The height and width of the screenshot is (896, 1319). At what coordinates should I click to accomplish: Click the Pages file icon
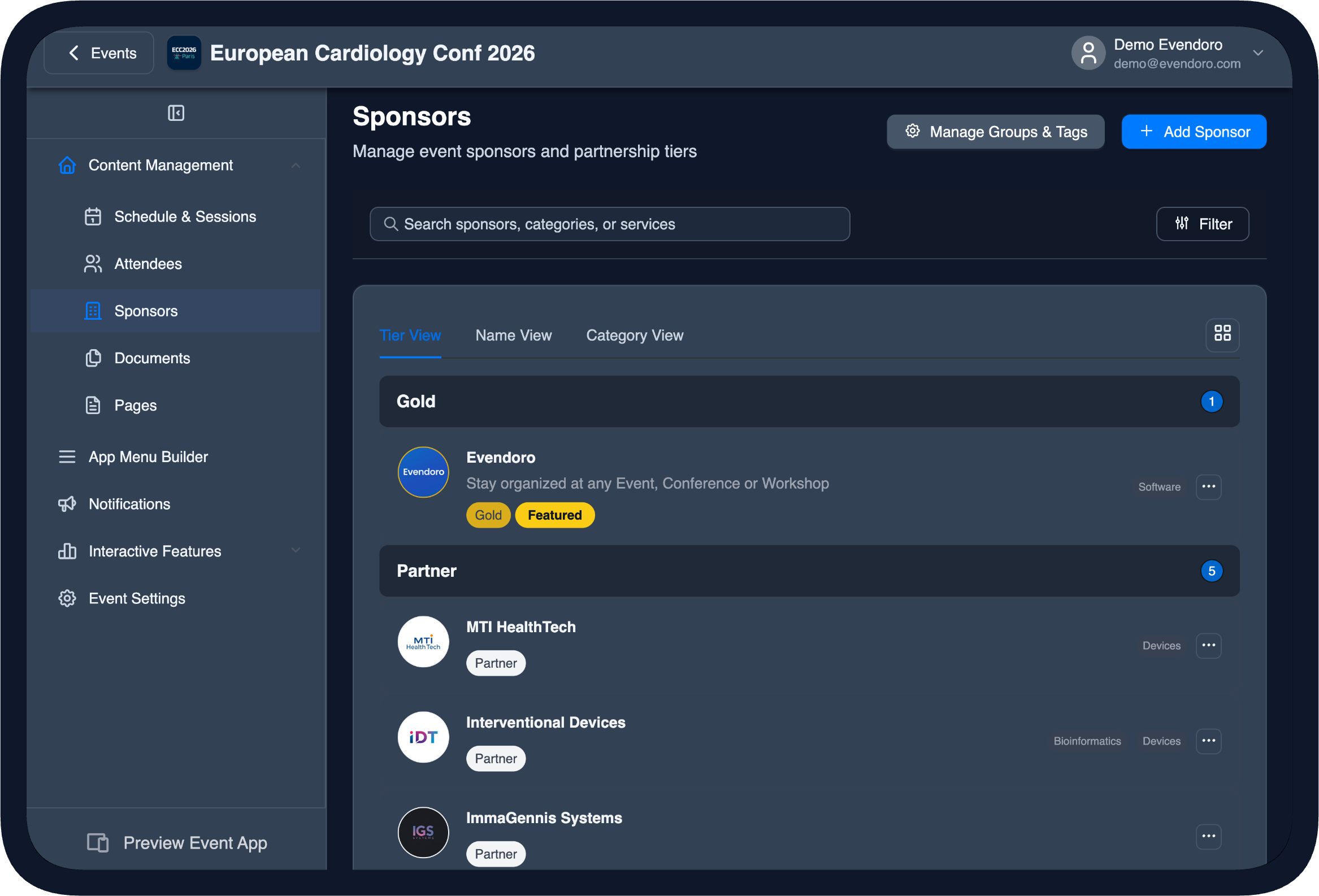click(93, 405)
